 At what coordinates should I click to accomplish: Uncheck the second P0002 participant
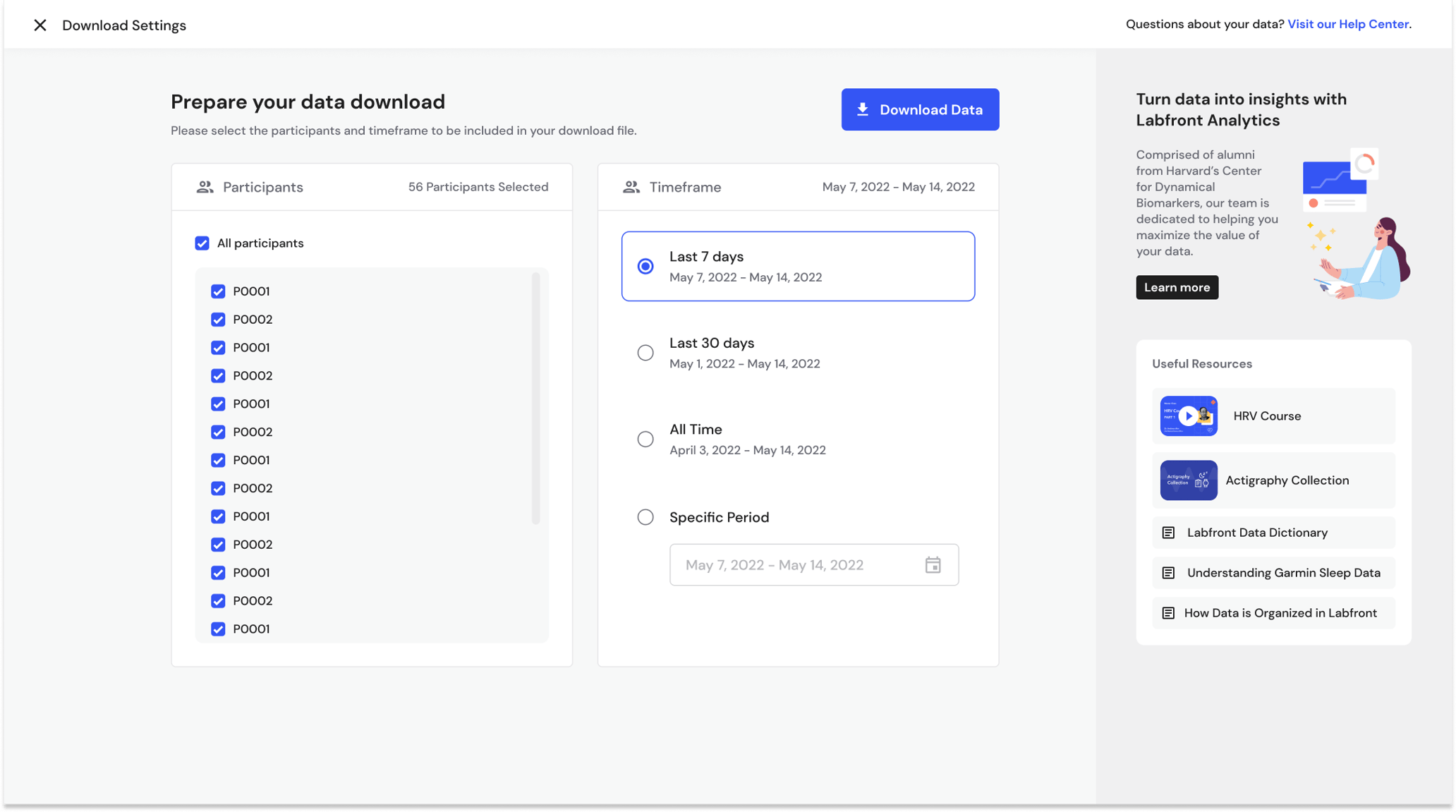[218, 375]
